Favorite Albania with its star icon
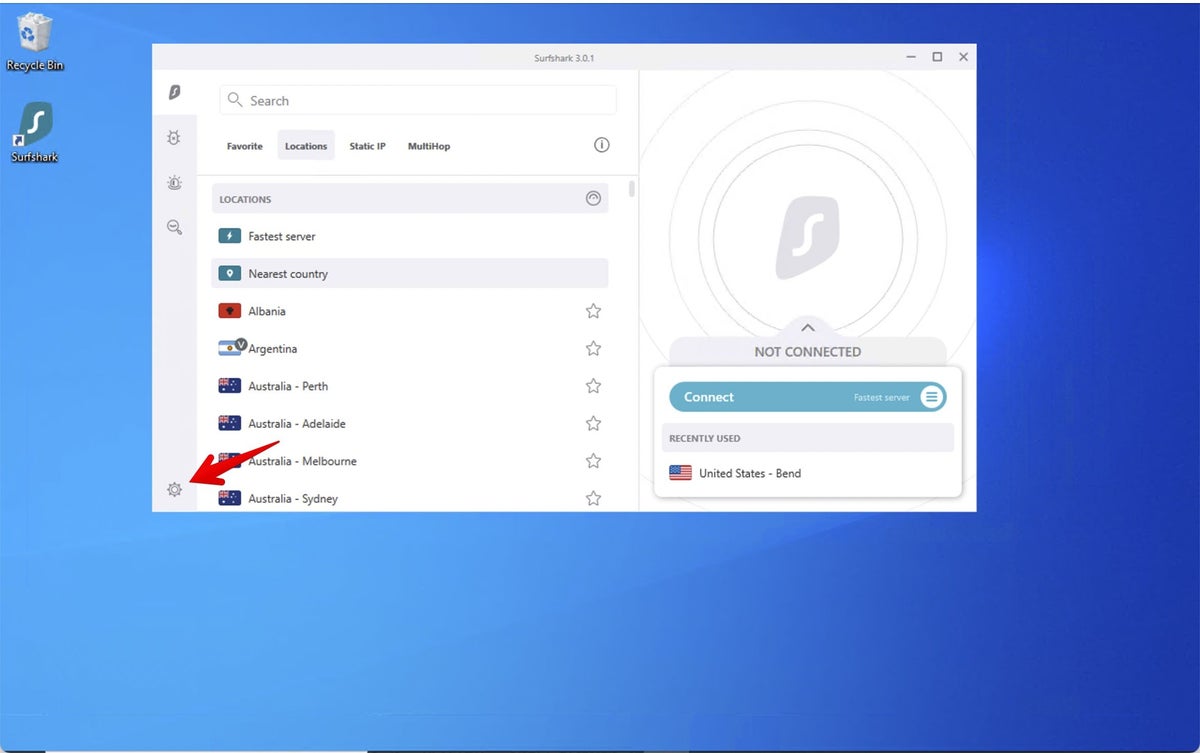The height and width of the screenshot is (753, 1200). tap(593, 311)
